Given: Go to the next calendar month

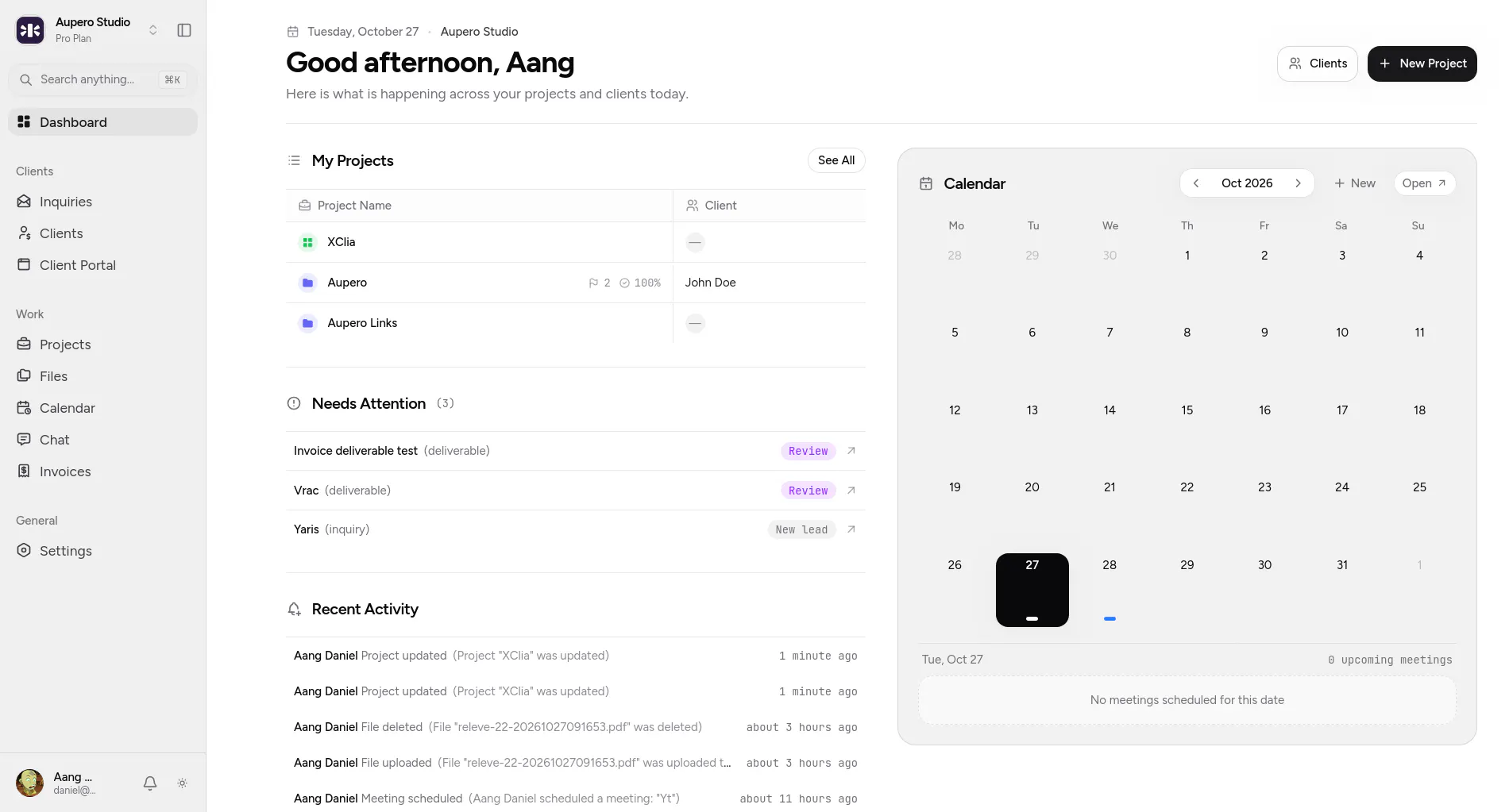Looking at the screenshot, I should click(1299, 183).
